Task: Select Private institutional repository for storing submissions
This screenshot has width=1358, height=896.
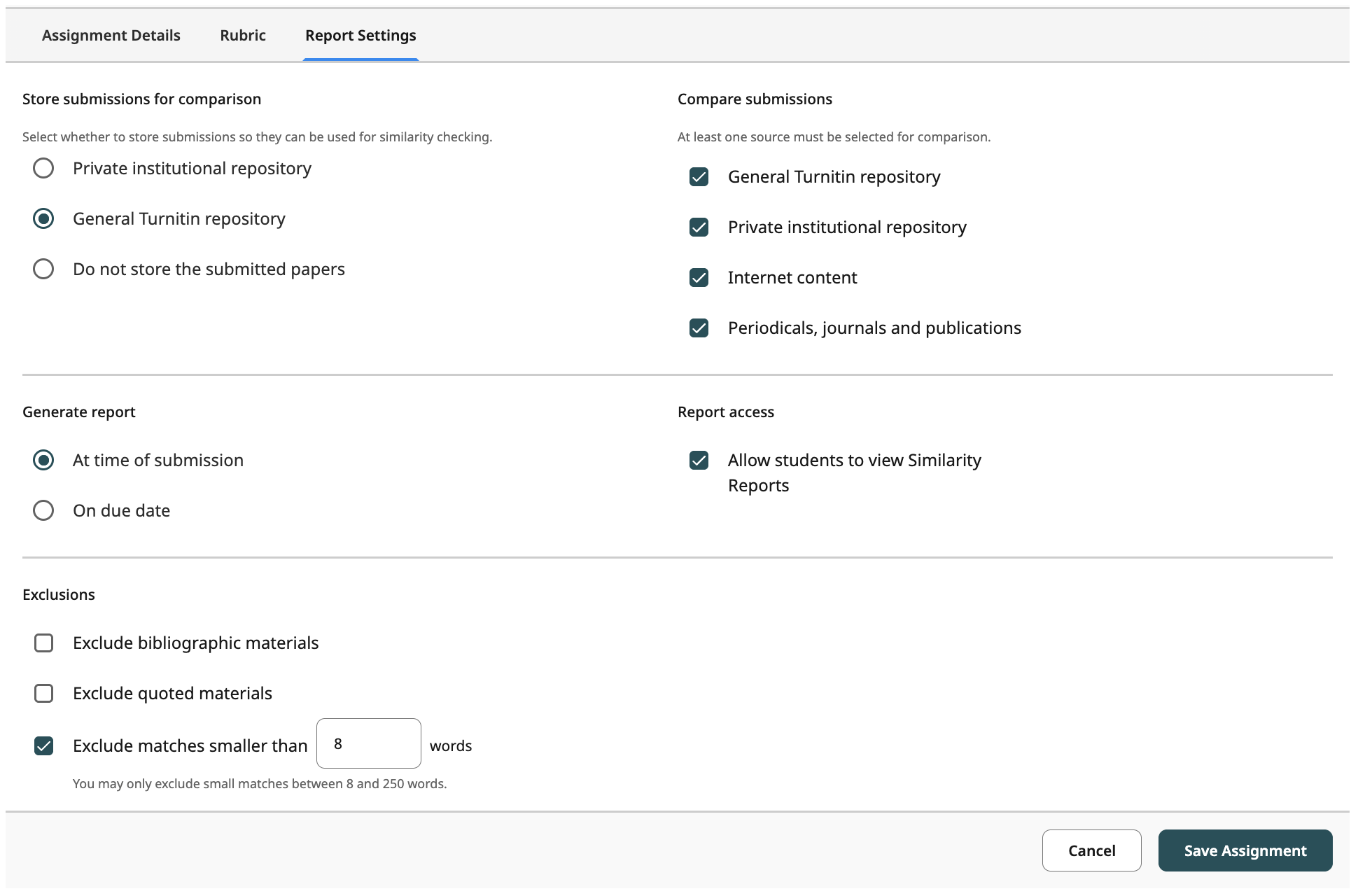Action: point(43,168)
